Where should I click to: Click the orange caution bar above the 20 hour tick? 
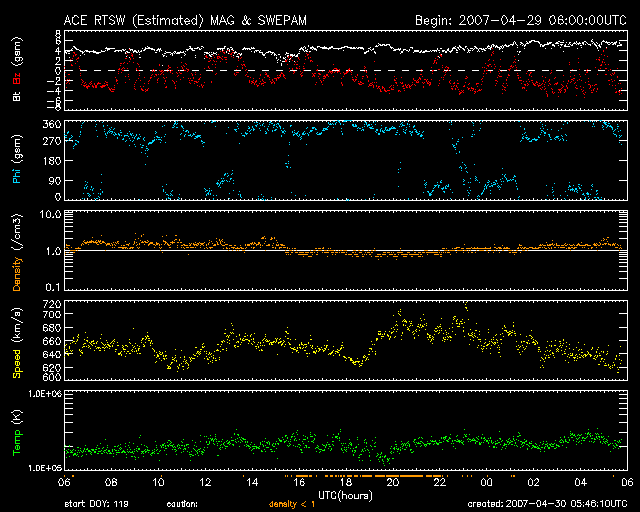(x=394, y=474)
